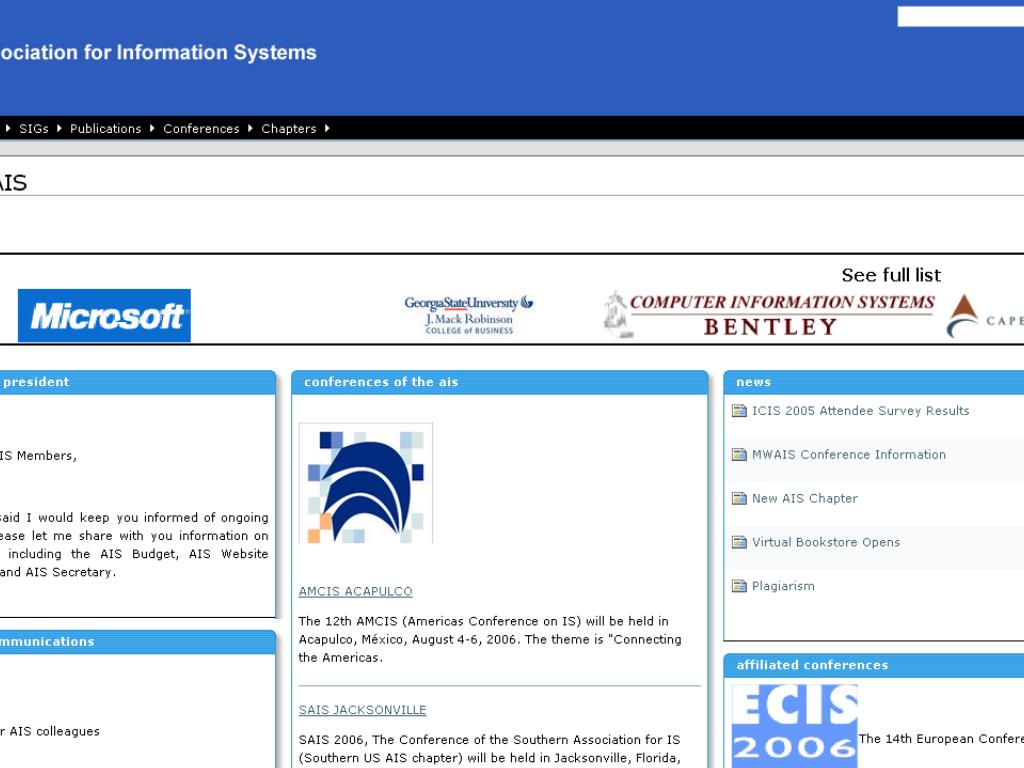This screenshot has height=768, width=1024.
Task: Open Georgia State University Robinson College logo
Action: tap(469, 315)
